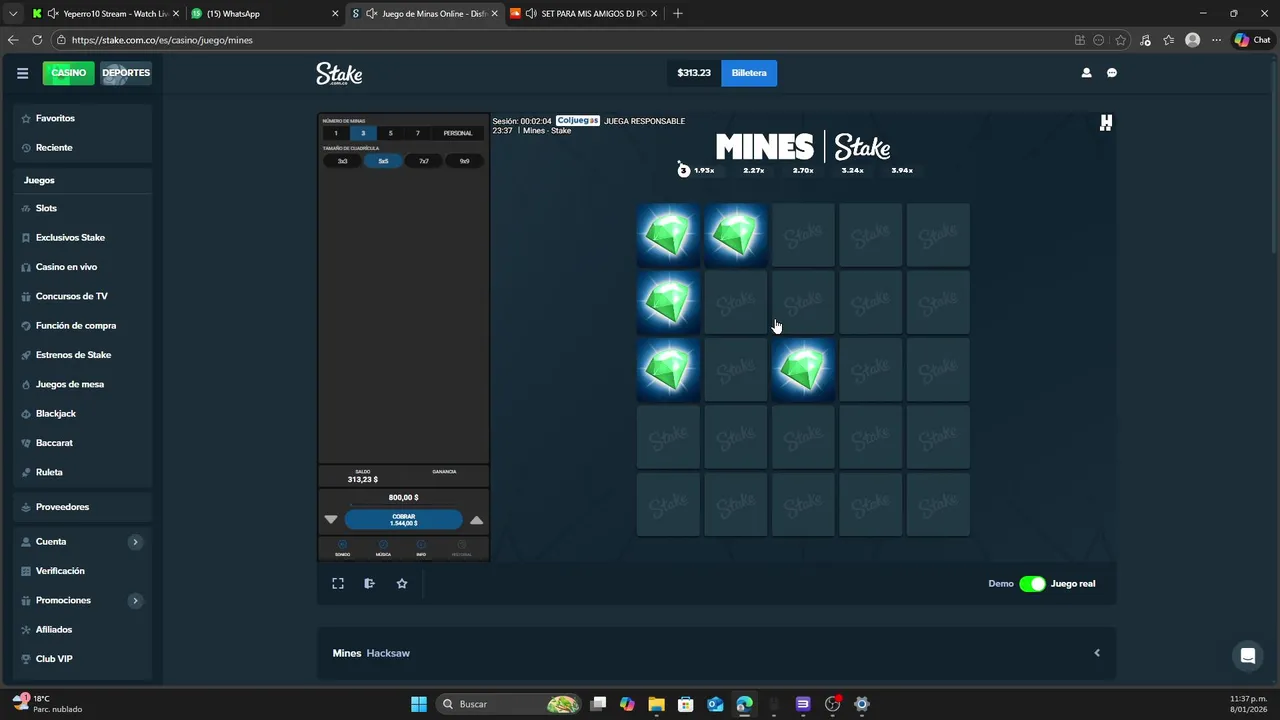Viewport: 1280px width, 720px height.
Task: Open the live support chat bubble
Action: 1247,656
